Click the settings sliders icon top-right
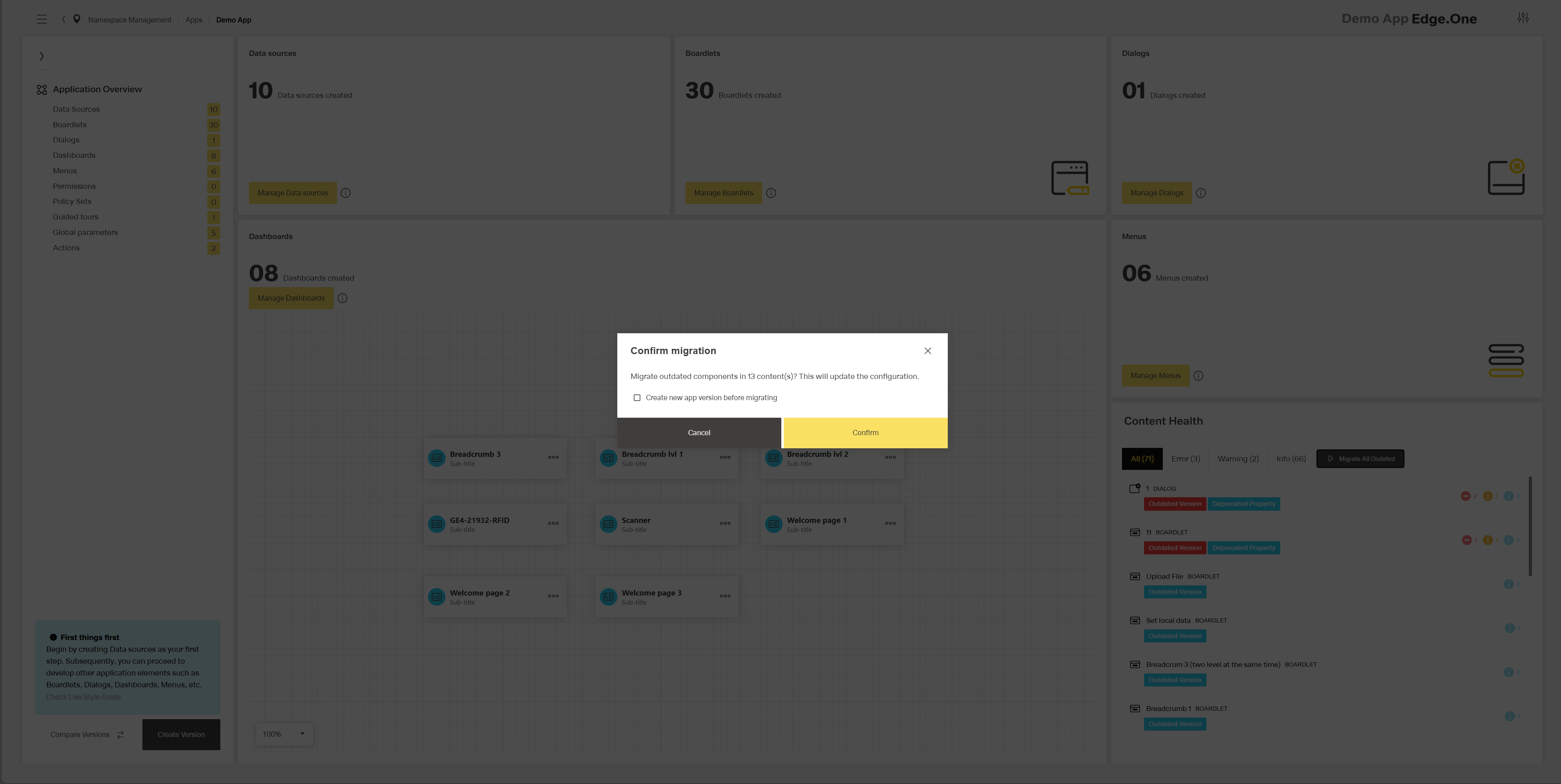 pos(1523,18)
